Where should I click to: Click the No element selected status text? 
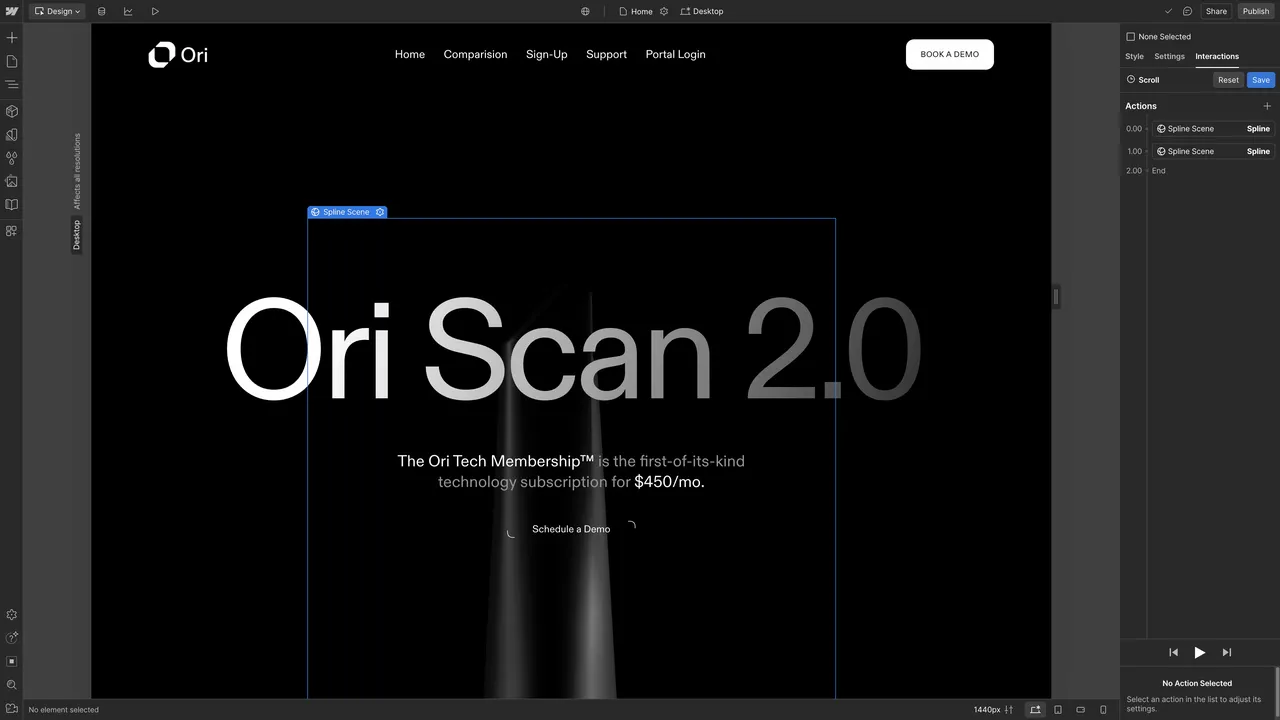pos(63,710)
